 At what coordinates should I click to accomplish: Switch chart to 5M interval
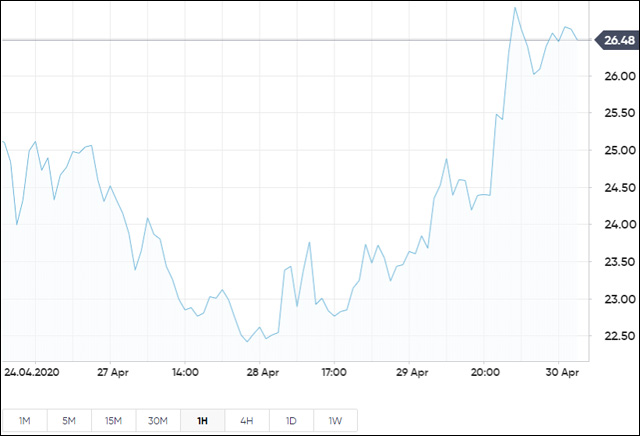[x=69, y=420]
